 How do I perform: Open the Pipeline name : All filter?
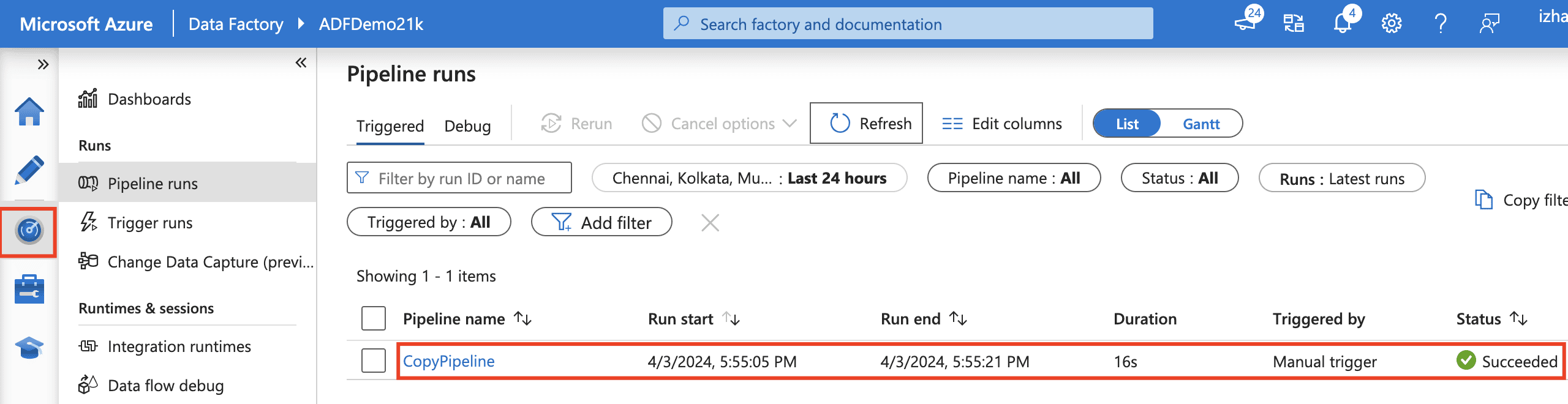pyautogui.click(x=1014, y=178)
